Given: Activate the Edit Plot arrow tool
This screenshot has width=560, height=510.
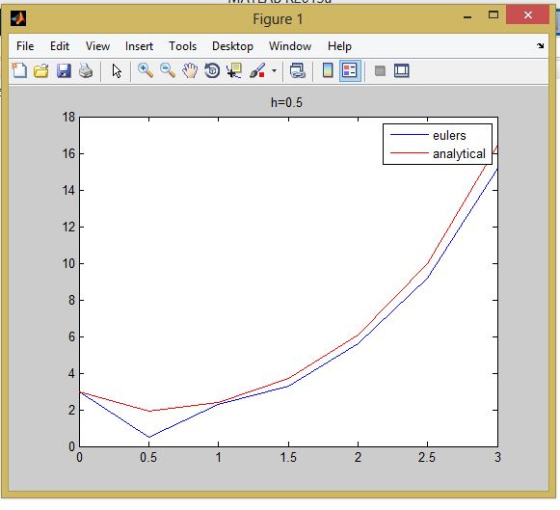Looking at the screenshot, I should pos(116,71).
